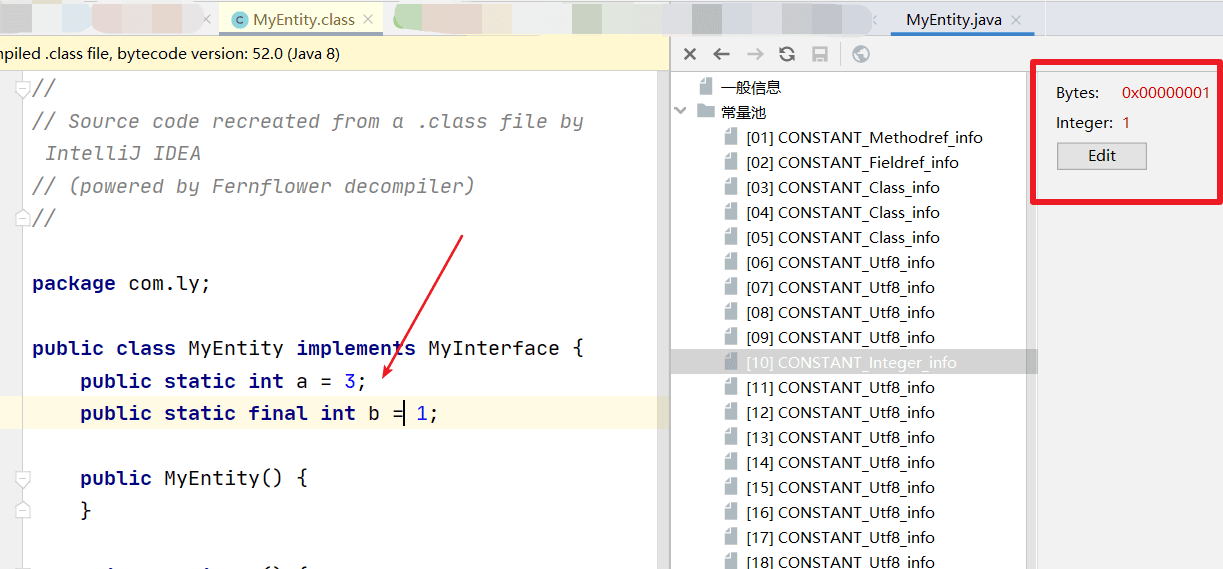Click the file icon of entry [14]
The image size is (1223, 569).
(731, 462)
